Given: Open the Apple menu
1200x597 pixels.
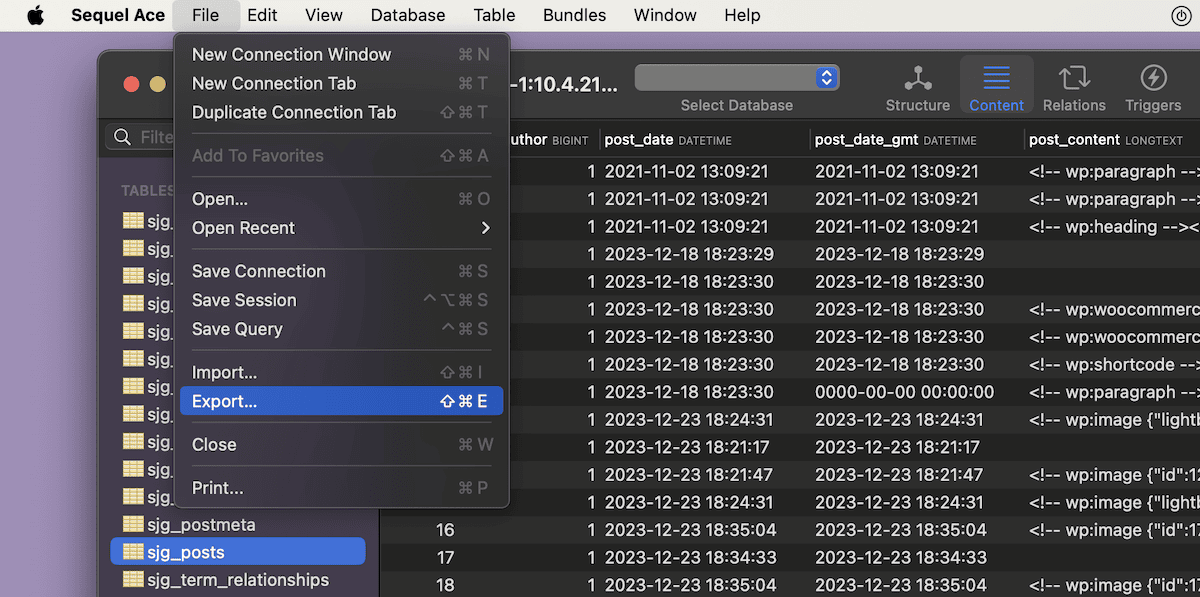Looking at the screenshot, I should 36,15.
